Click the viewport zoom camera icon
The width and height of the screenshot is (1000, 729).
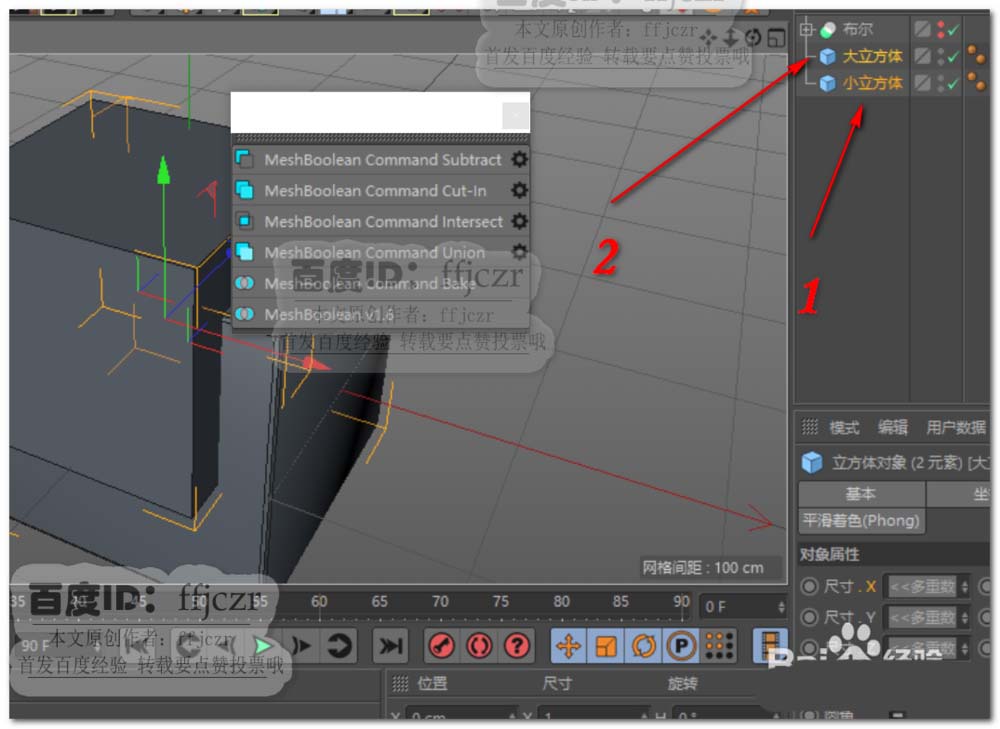coord(731,38)
